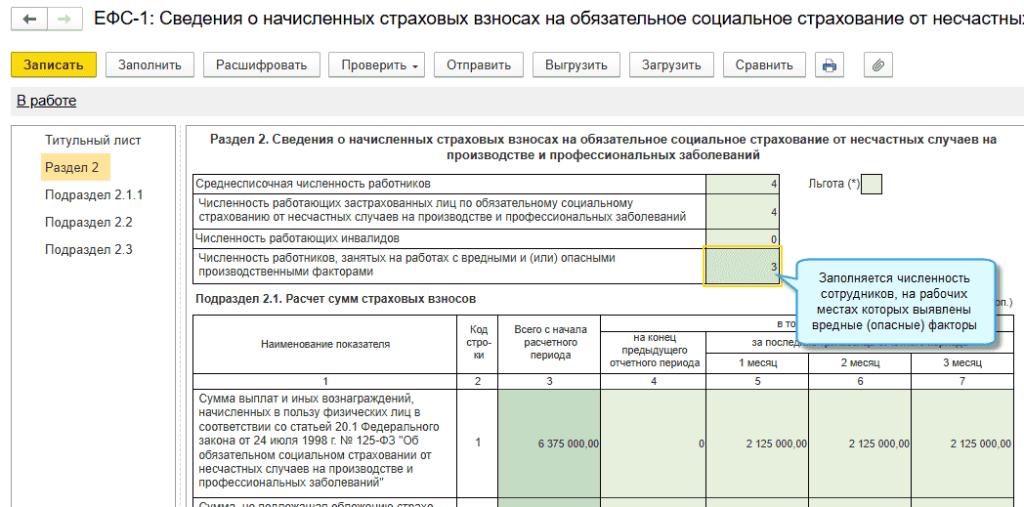The width and height of the screenshot is (1024, 507).
Task: Select Подраздел 2.3 in the sidebar
Action: click(x=88, y=249)
